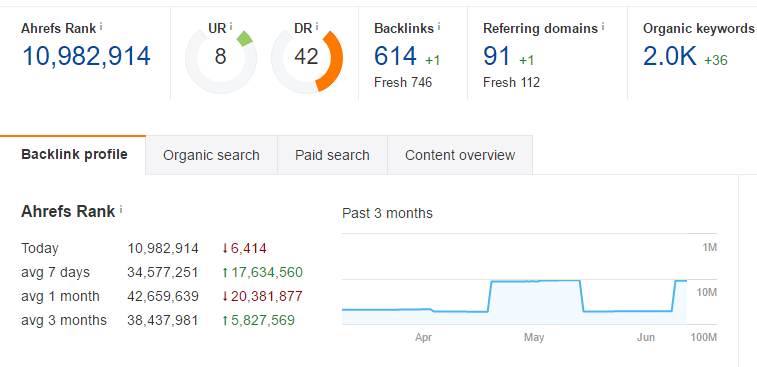
Task: Open the 2.0K organic keywords link
Action: click(670, 56)
